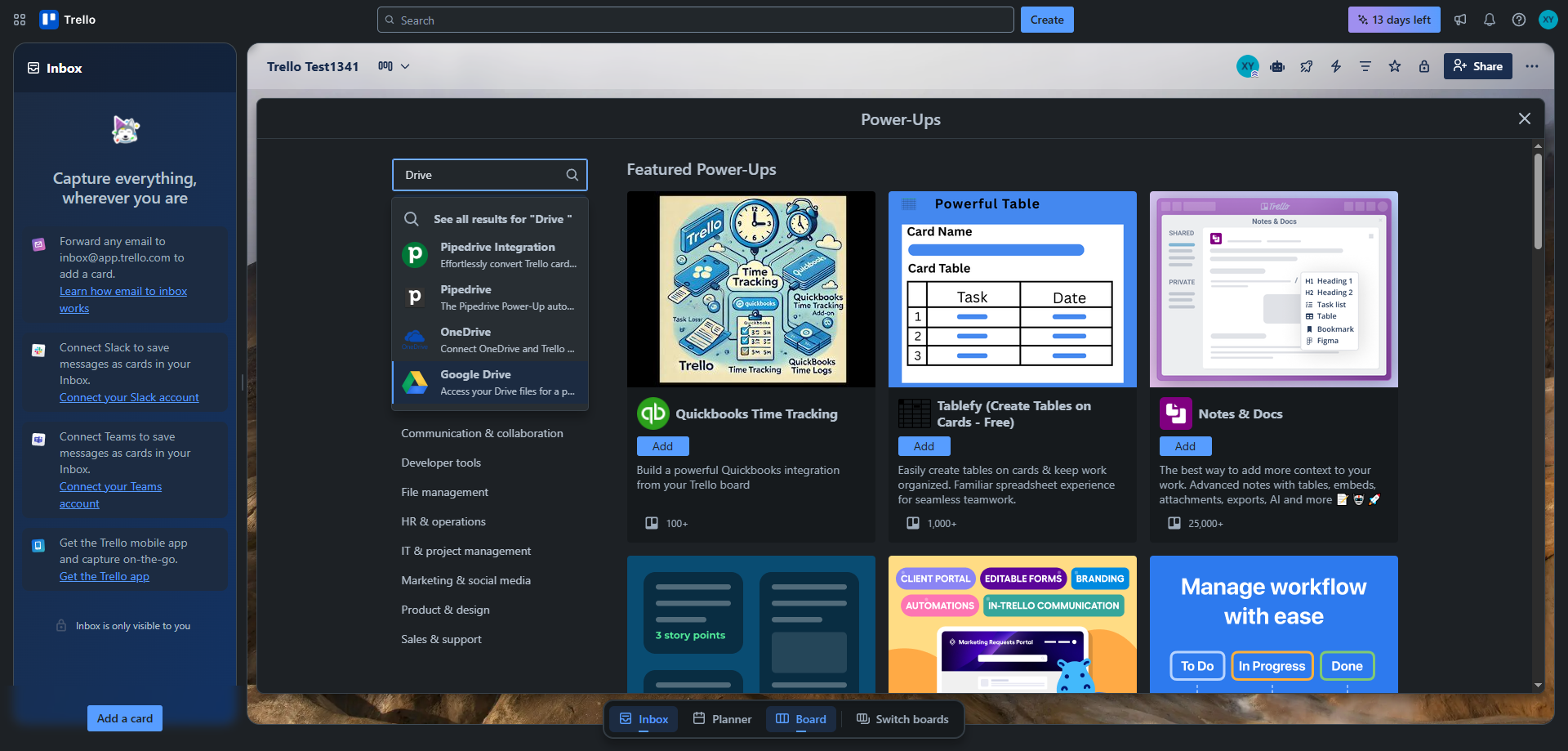The height and width of the screenshot is (751, 1568).
Task: Open the Automation lightning bolt icon
Action: tap(1336, 66)
